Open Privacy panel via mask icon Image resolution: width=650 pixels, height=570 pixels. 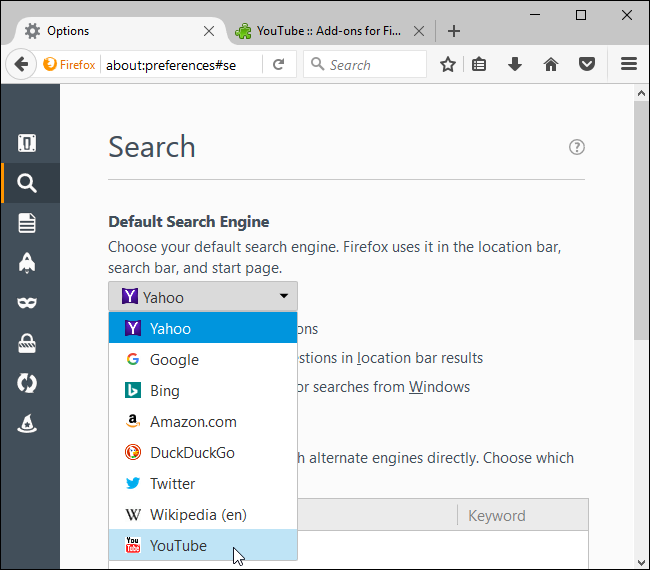coord(27,303)
